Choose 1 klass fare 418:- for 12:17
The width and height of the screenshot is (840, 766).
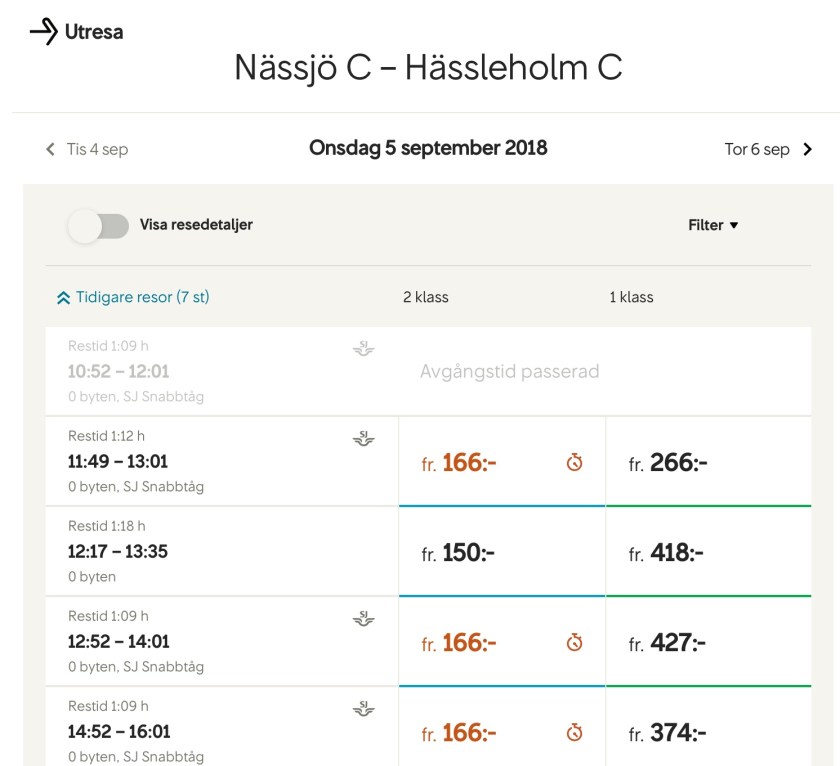[708, 553]
